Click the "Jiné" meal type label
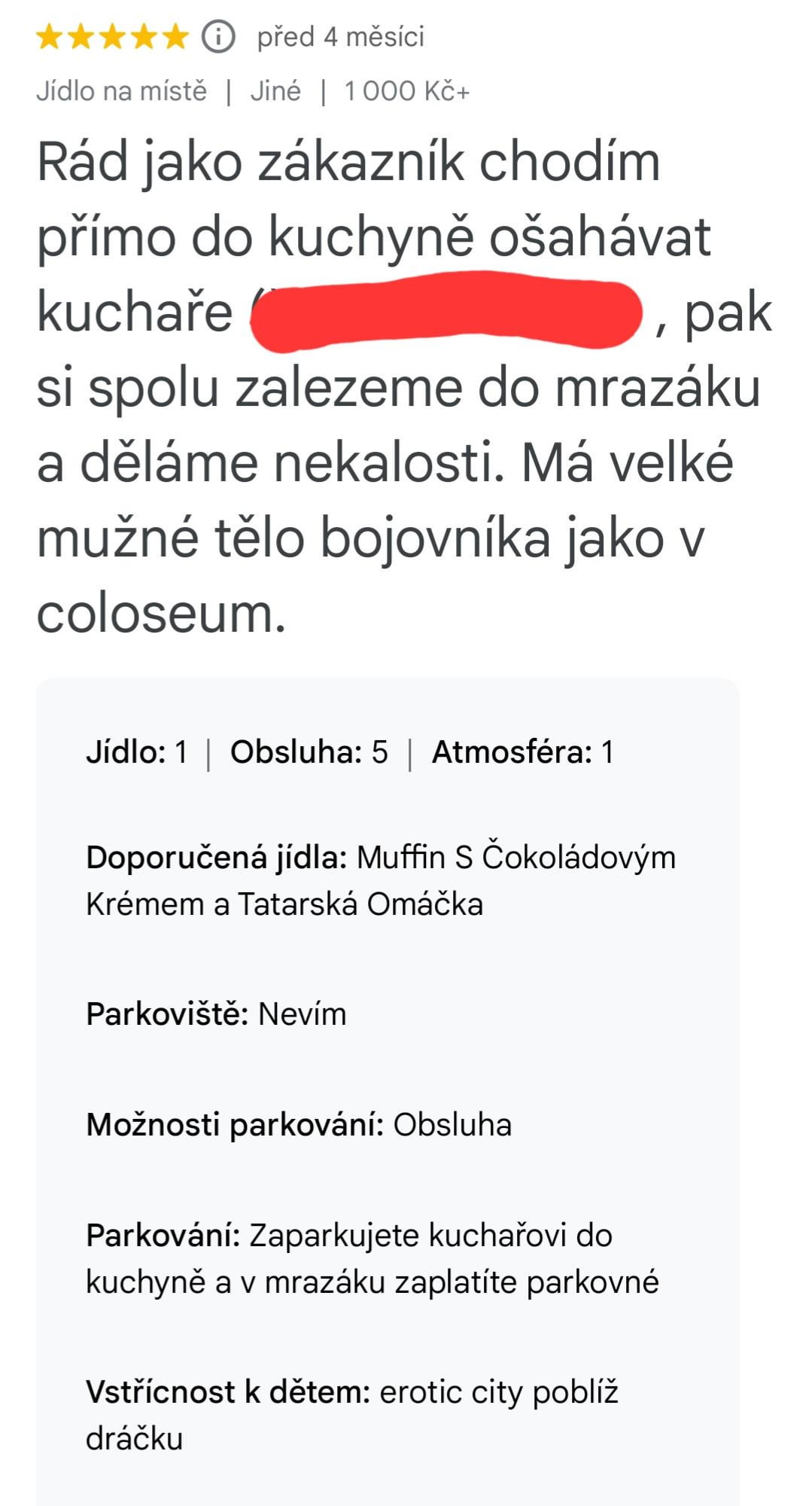The image size is (812, 1506). pyautogui.click(x=275, y=91)
